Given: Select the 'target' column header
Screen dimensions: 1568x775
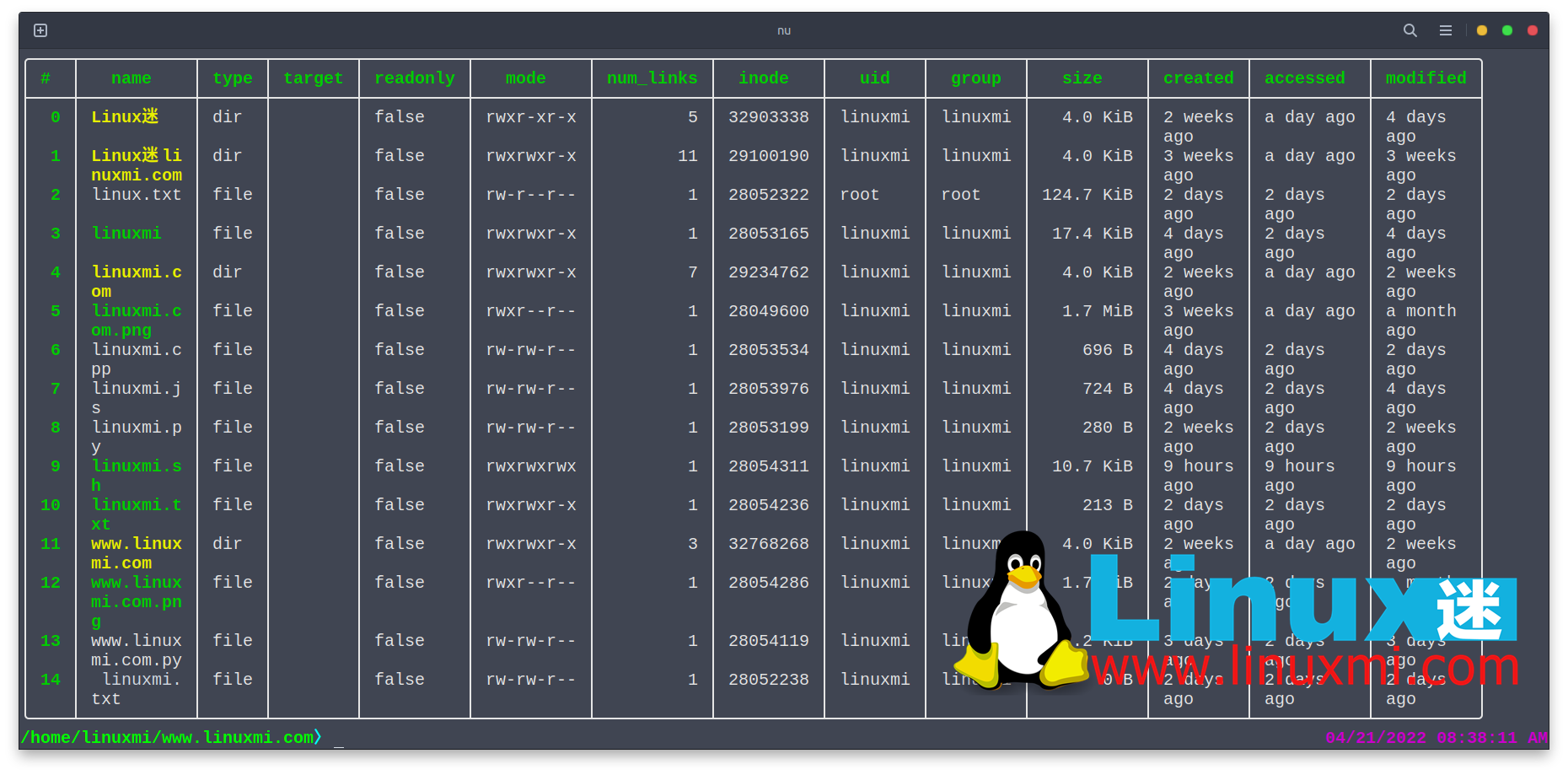Looking at the screenshot, I should tap(314, 78).
